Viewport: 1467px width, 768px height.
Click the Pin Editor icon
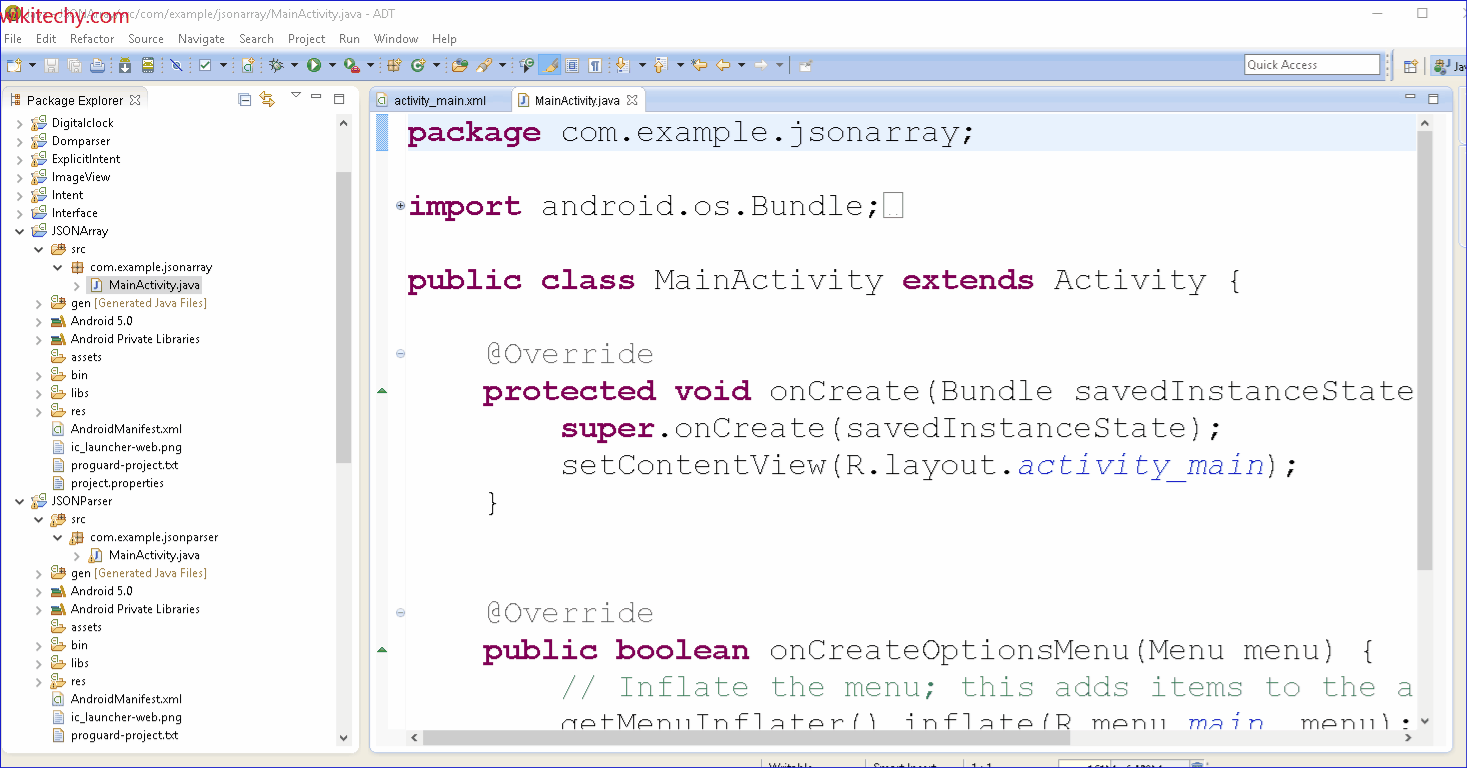[x=805, y=65]
